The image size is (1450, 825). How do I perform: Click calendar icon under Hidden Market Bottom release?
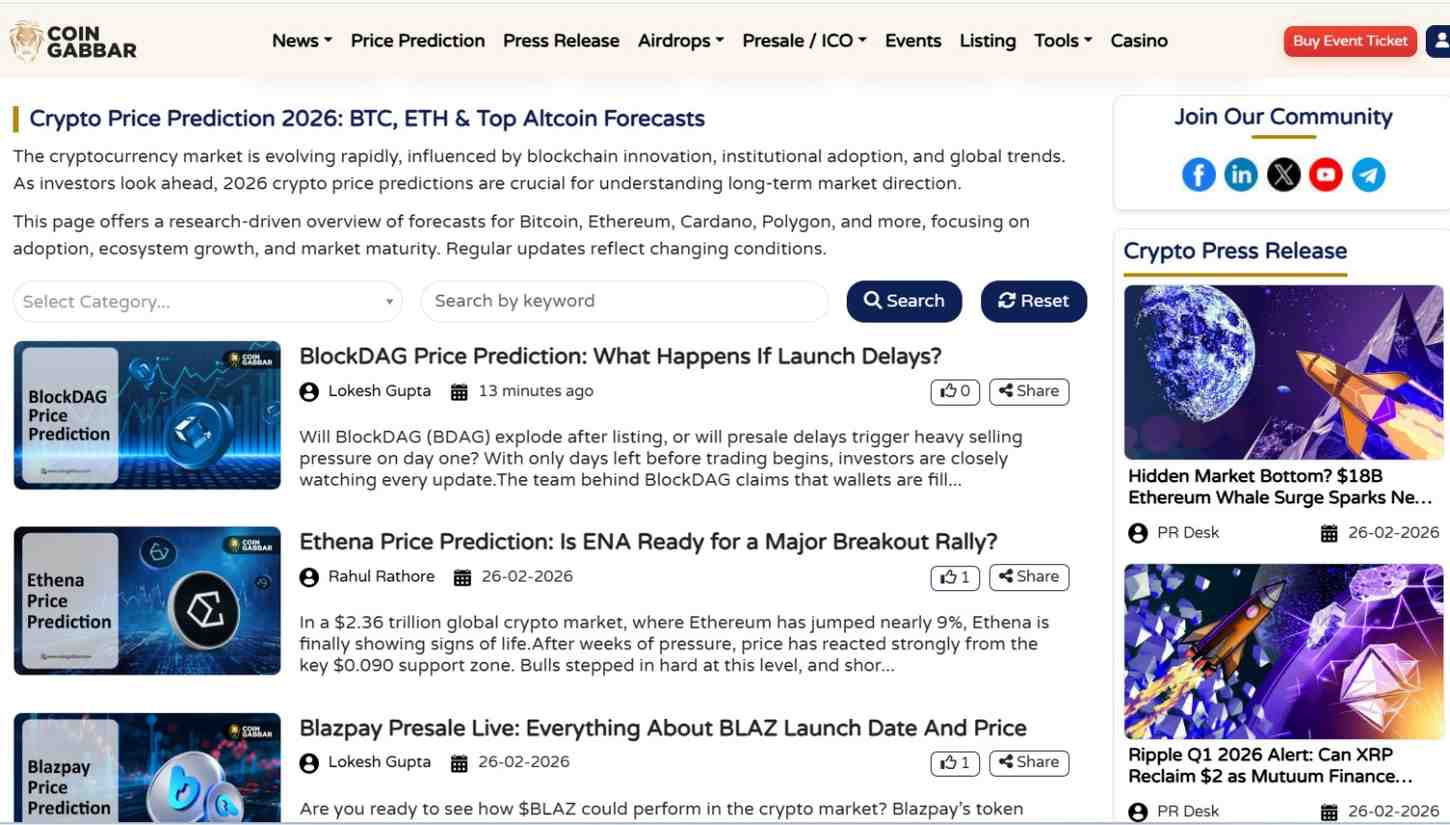click(1329, 533)
